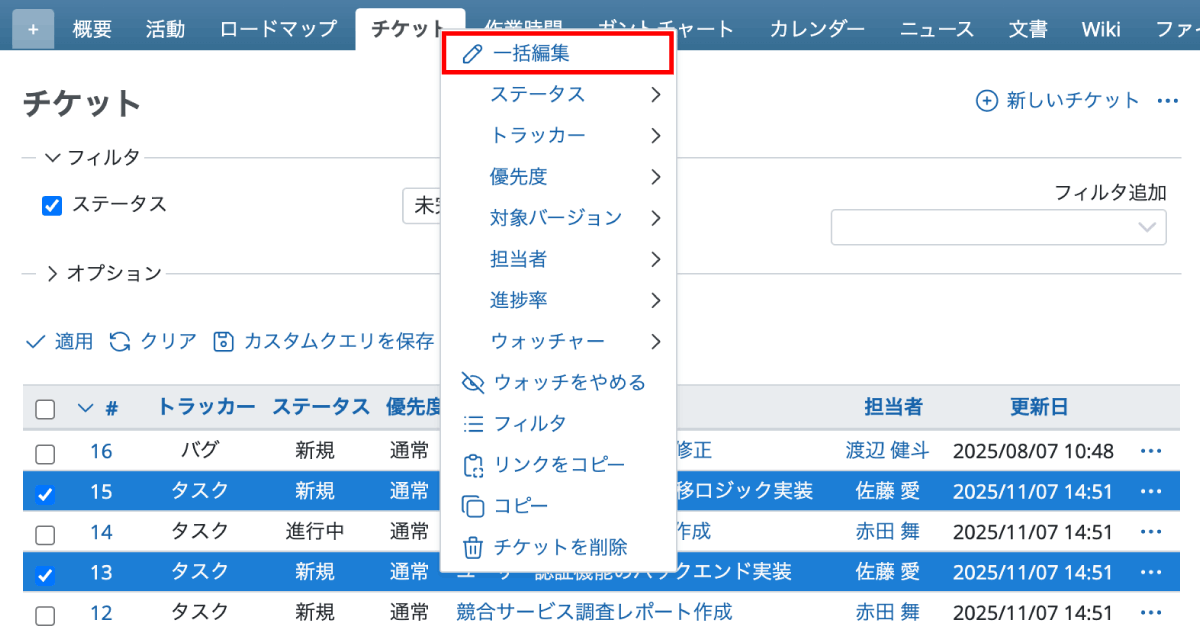The width and height of the screenshot is (1200, 630).
Task: Click the filter list icon in context menu
Action: [472, 424]
